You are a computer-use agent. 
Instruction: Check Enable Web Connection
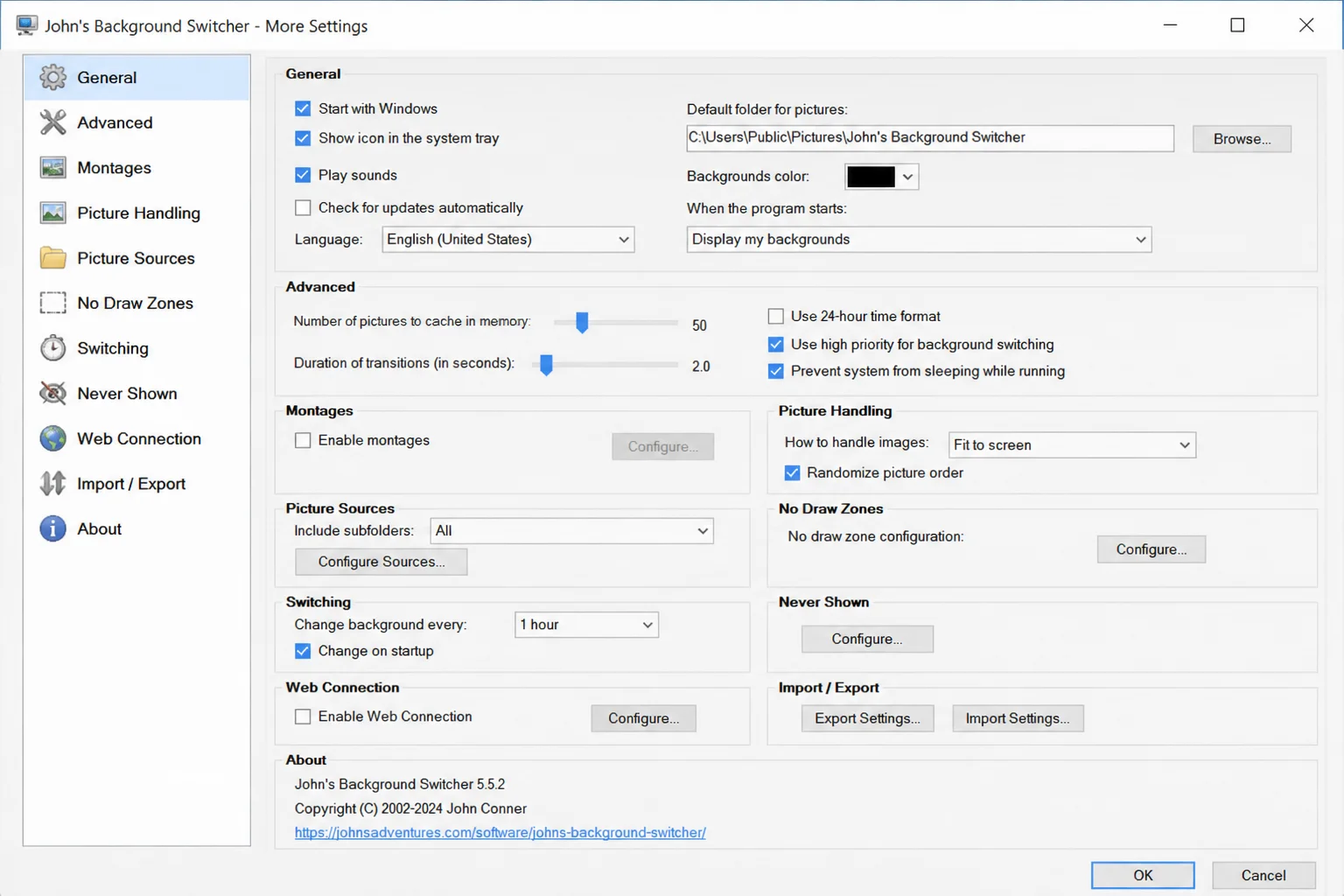click(303, 717)
